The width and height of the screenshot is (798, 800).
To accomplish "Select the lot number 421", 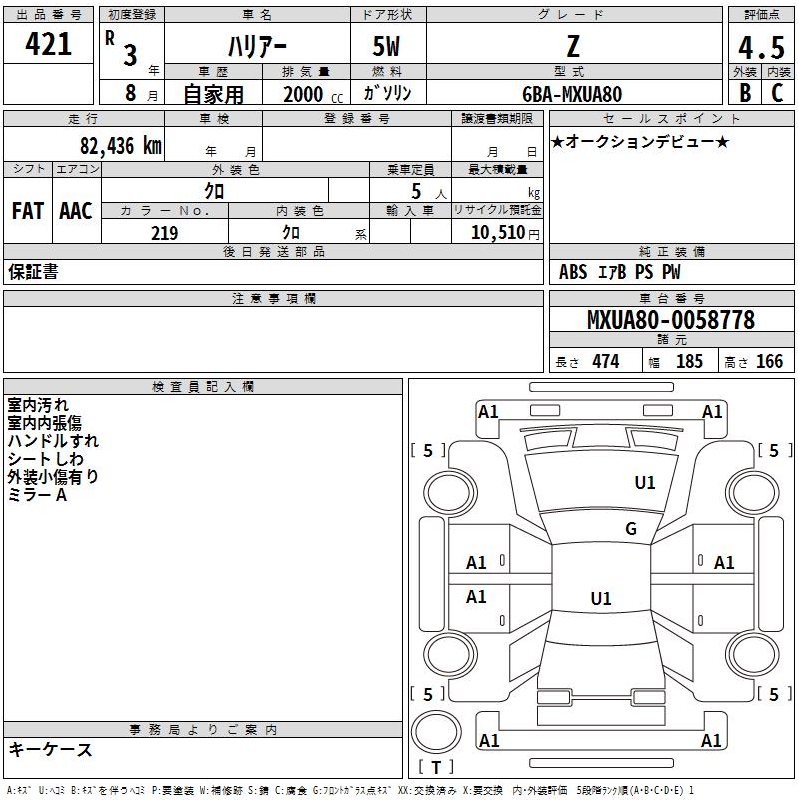I will pos(48,45).
